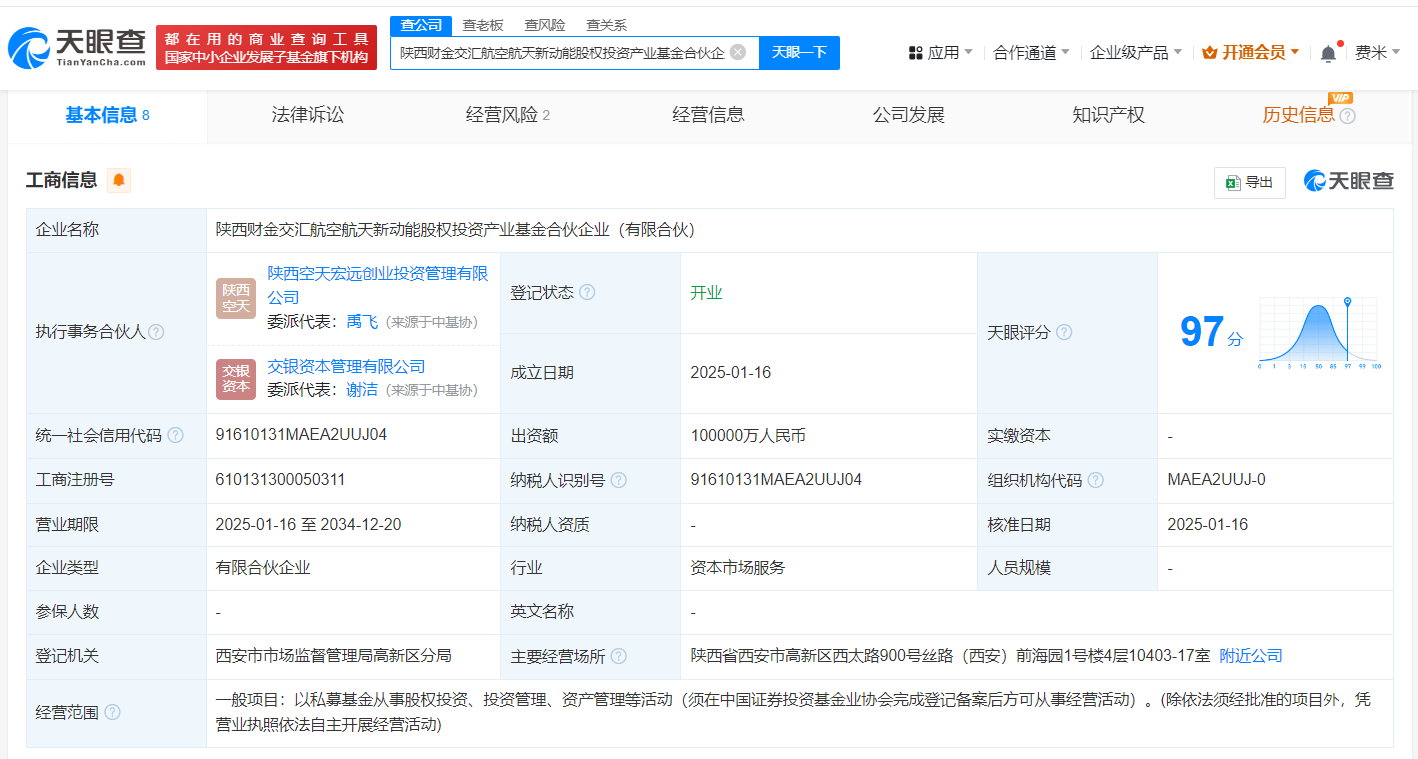Switch to the 法律诉讼 tab

tap(307, 115)
